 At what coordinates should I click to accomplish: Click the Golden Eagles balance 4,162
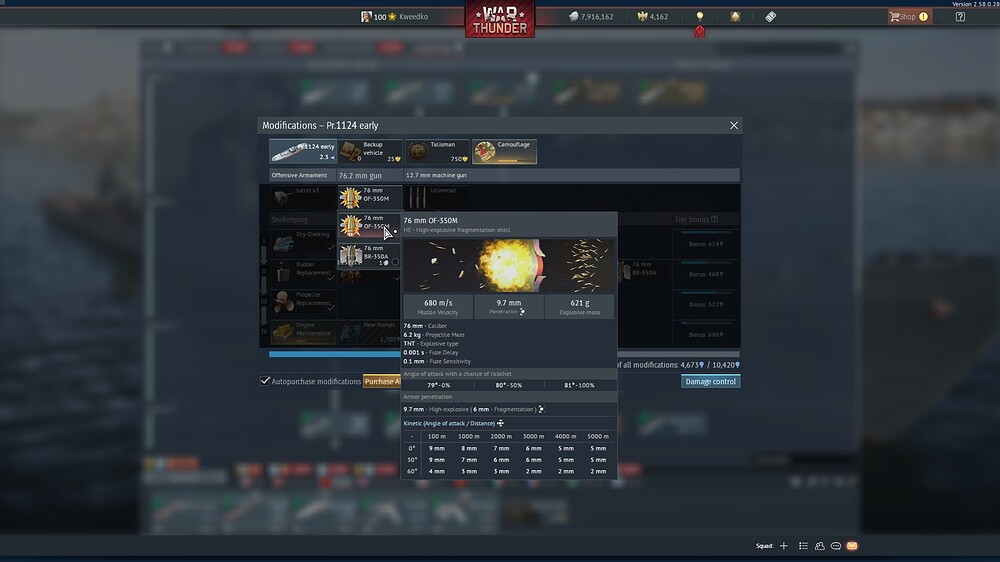(x=653, y=17)
